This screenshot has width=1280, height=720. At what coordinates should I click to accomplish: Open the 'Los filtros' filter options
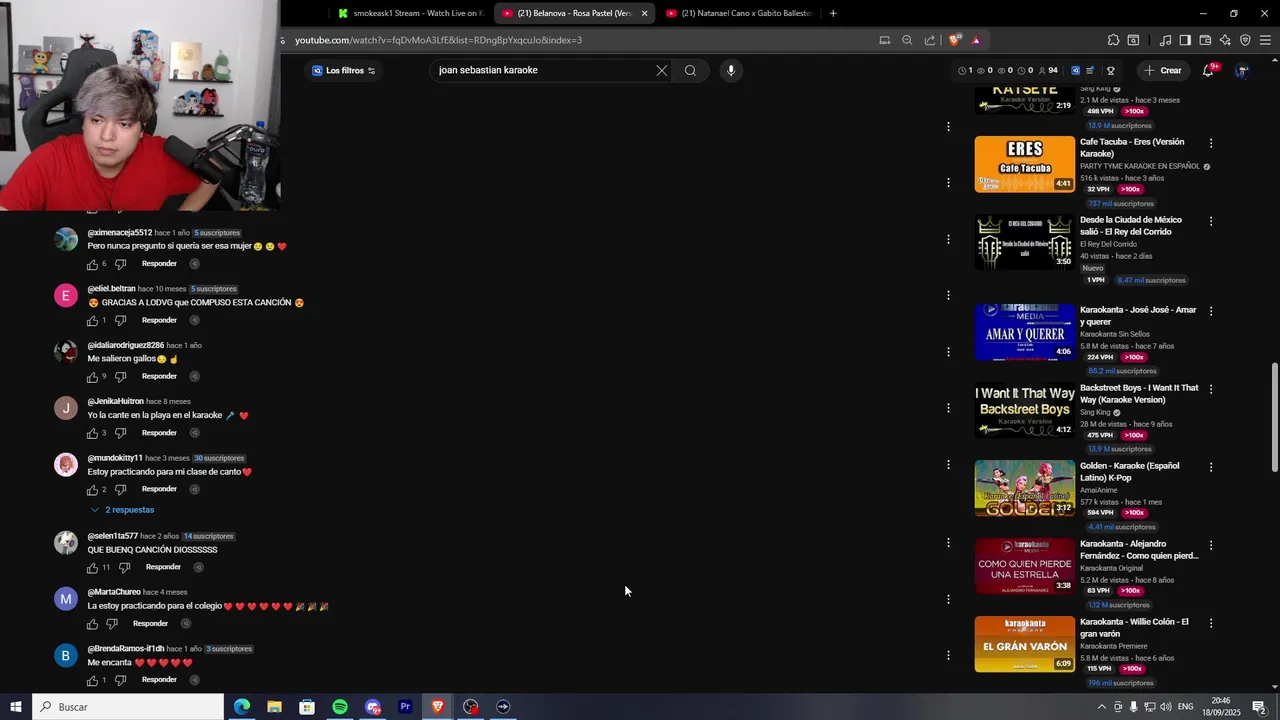(x=343, y=70)
